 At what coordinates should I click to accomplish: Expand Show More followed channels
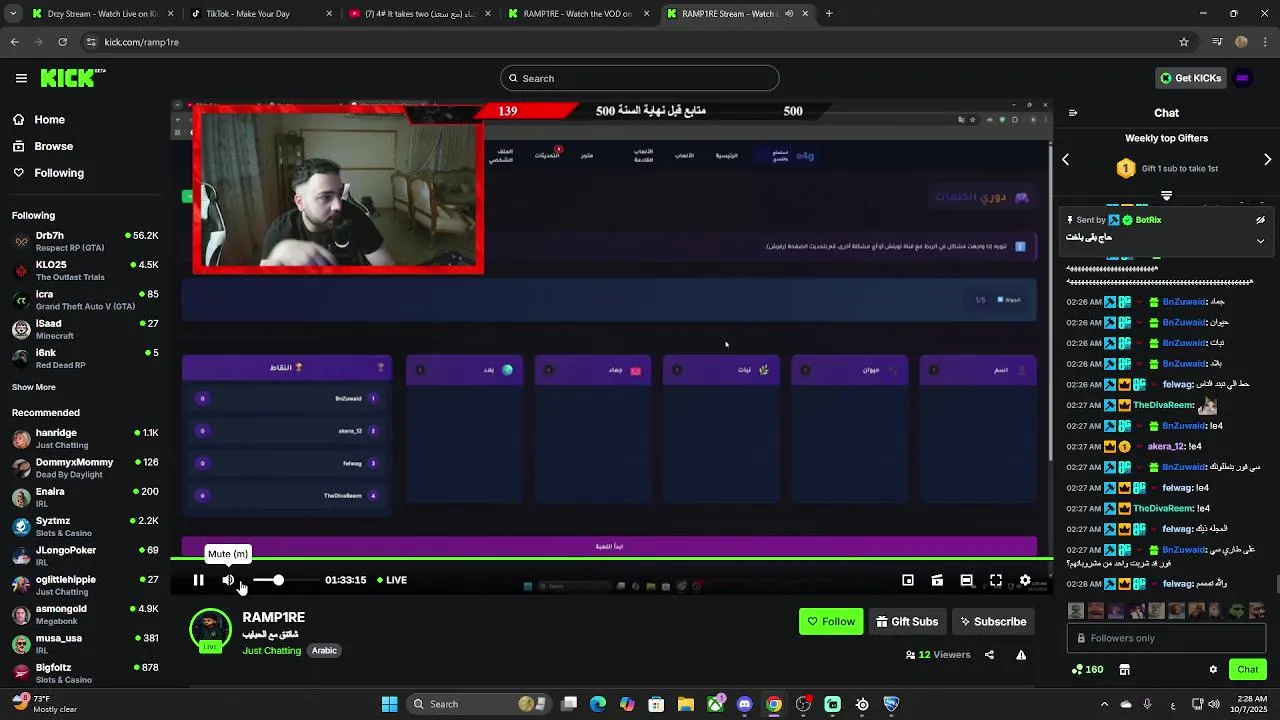[x=34, y=387]
